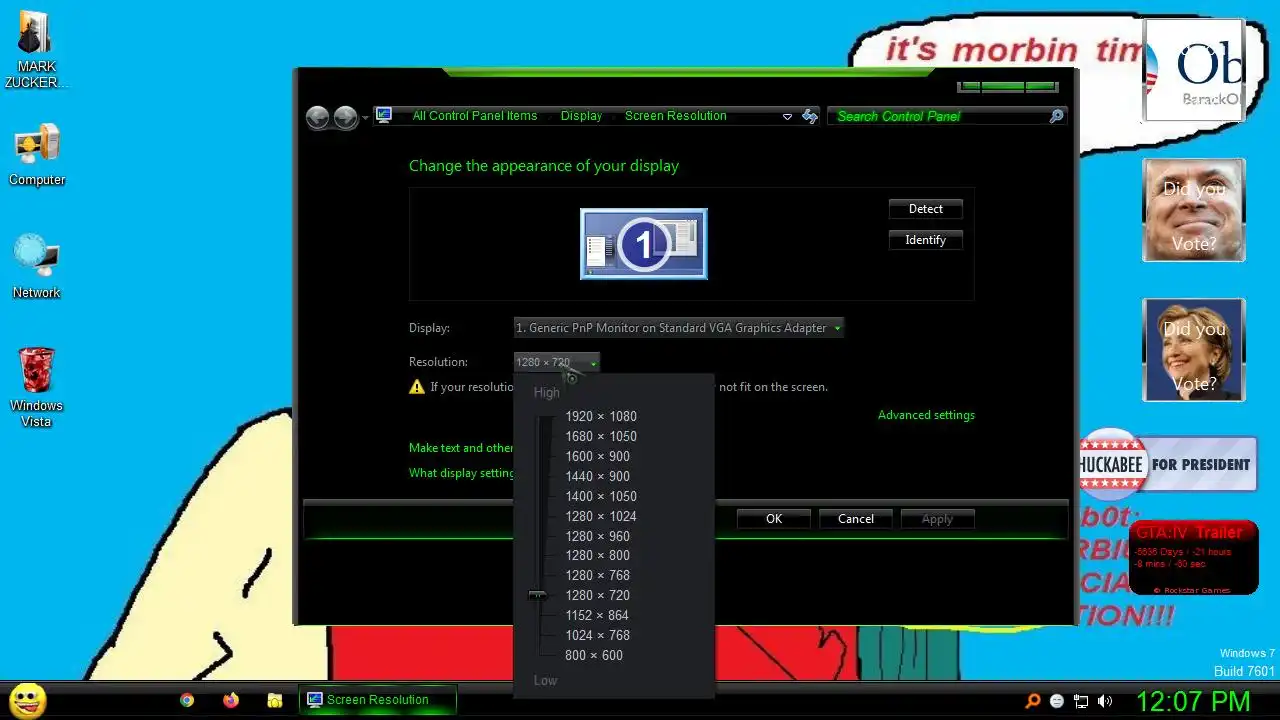Click the volume speaker tray icon
This screenshot has height=720, width=1280.
[x=1105, y=701]
